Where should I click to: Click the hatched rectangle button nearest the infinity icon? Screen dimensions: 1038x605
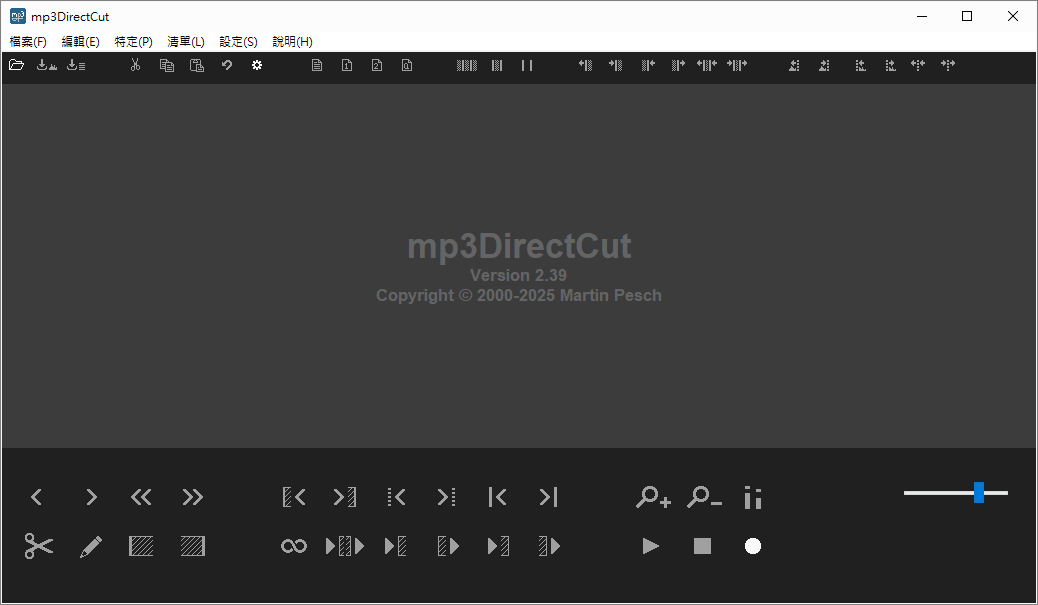(193, 546)
